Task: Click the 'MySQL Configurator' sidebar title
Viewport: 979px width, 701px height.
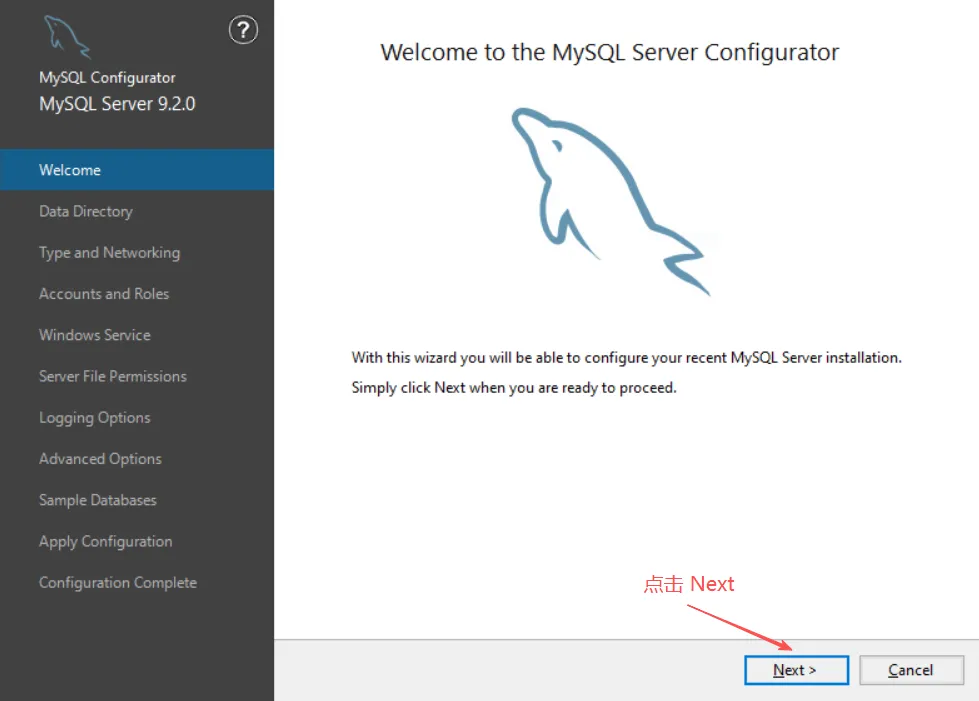Action: [107, 77]
